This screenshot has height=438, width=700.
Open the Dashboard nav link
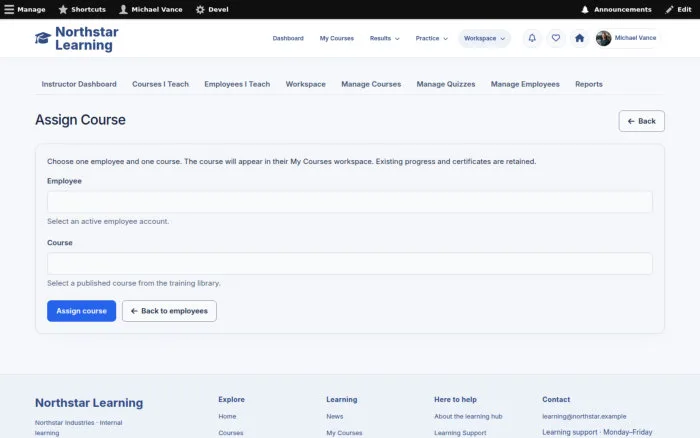tap(288, 38)
